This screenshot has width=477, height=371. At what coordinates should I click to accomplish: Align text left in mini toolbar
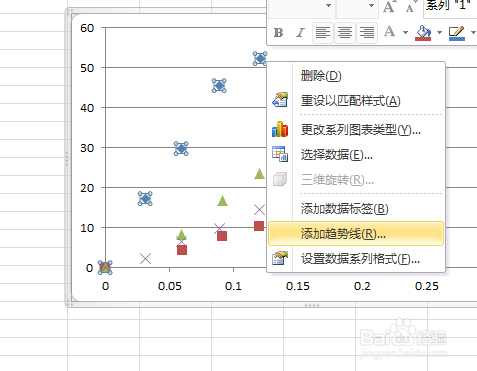click(x=323, y=33)
